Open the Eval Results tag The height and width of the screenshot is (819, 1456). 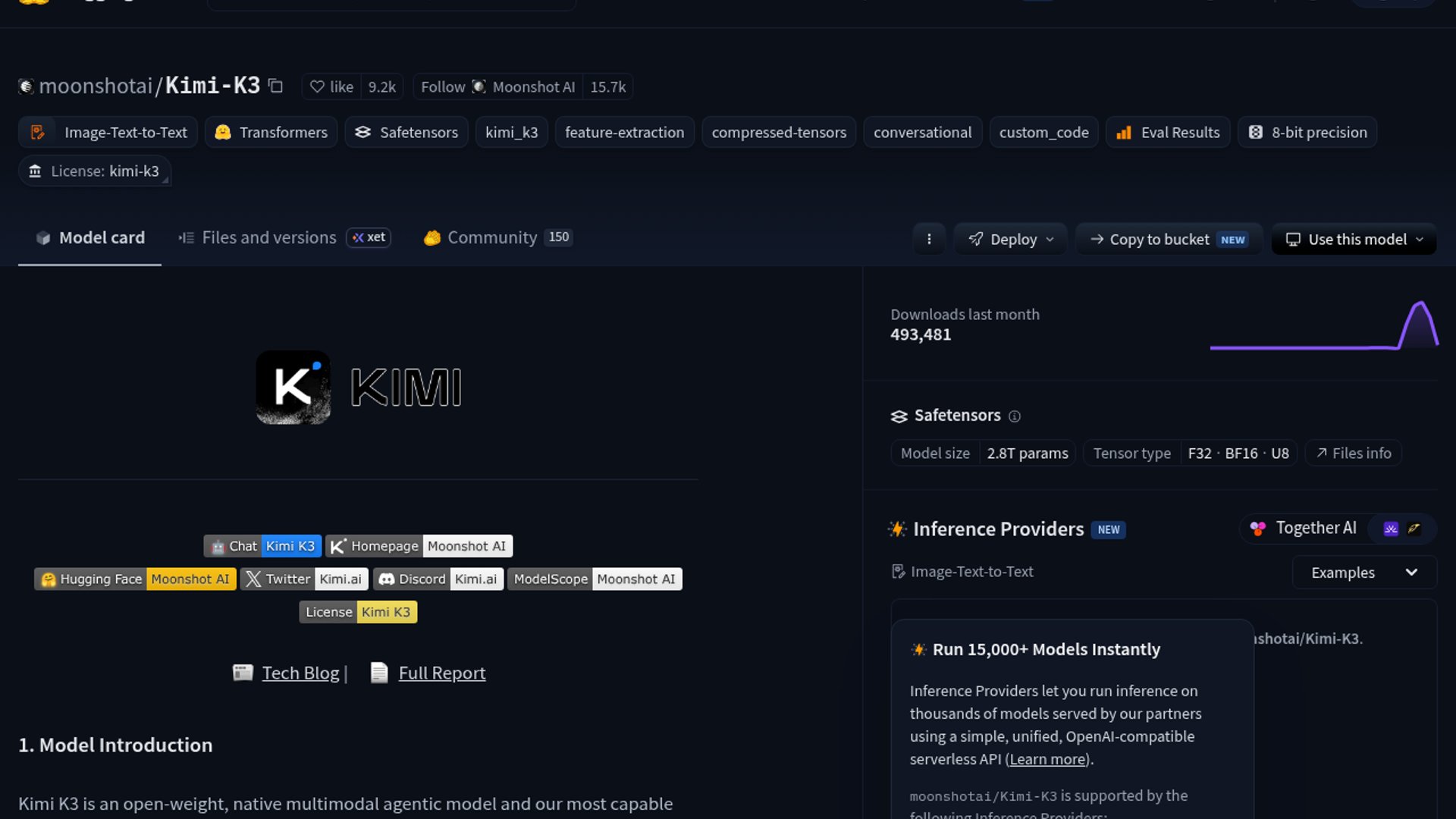tap(1168, 132)
